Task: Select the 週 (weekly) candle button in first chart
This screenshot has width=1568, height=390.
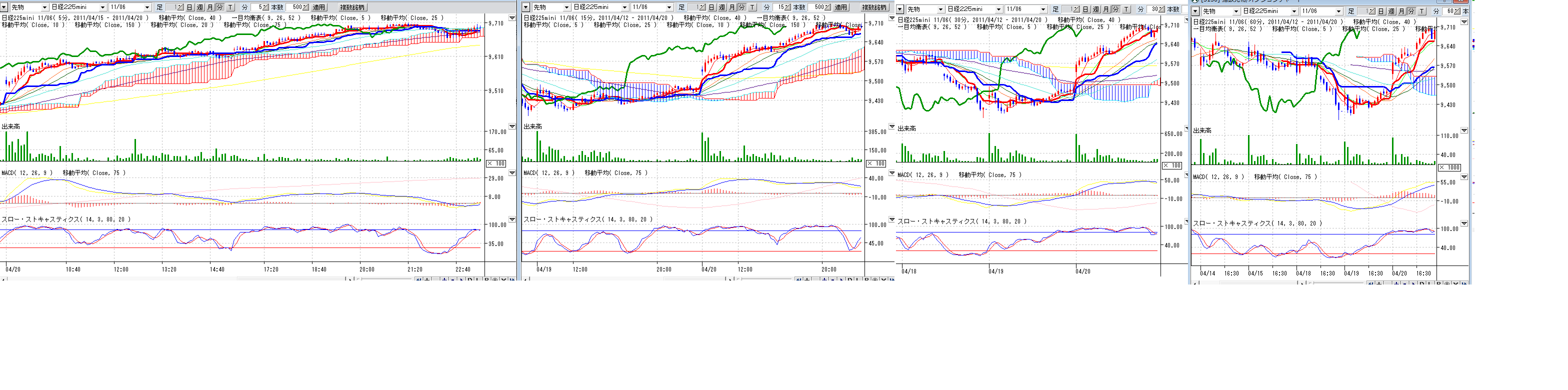Action: pyautogui.click(x=199, y=7)
